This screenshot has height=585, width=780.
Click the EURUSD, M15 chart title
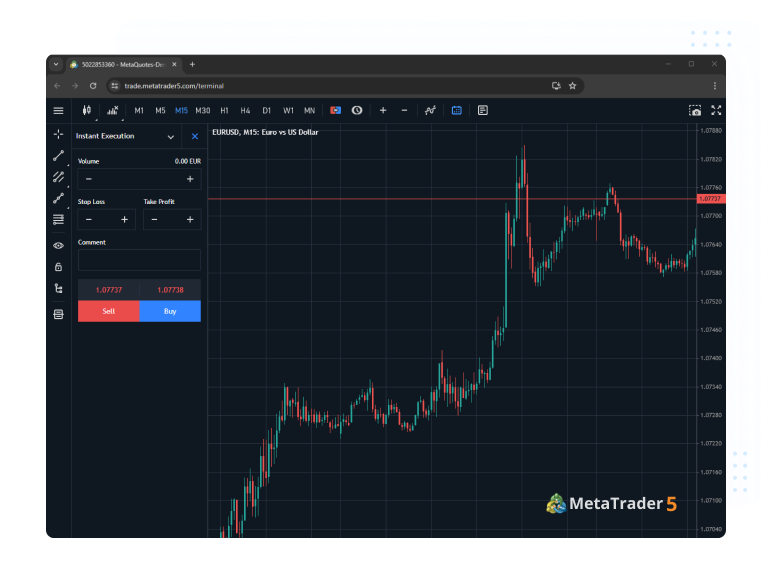click(265, 132)
